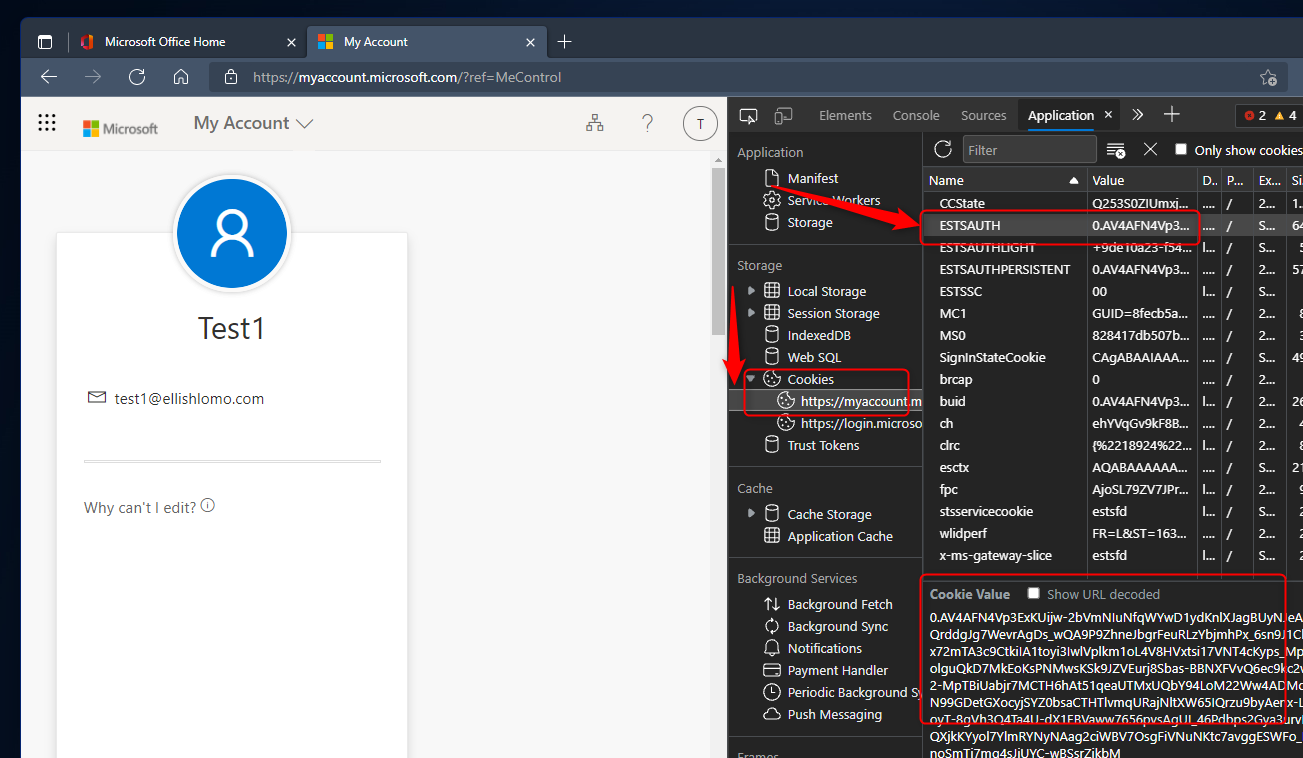Screen dimensions: 1303x758
Task: Click the browser refresh icon
Action: coord(137,77)
